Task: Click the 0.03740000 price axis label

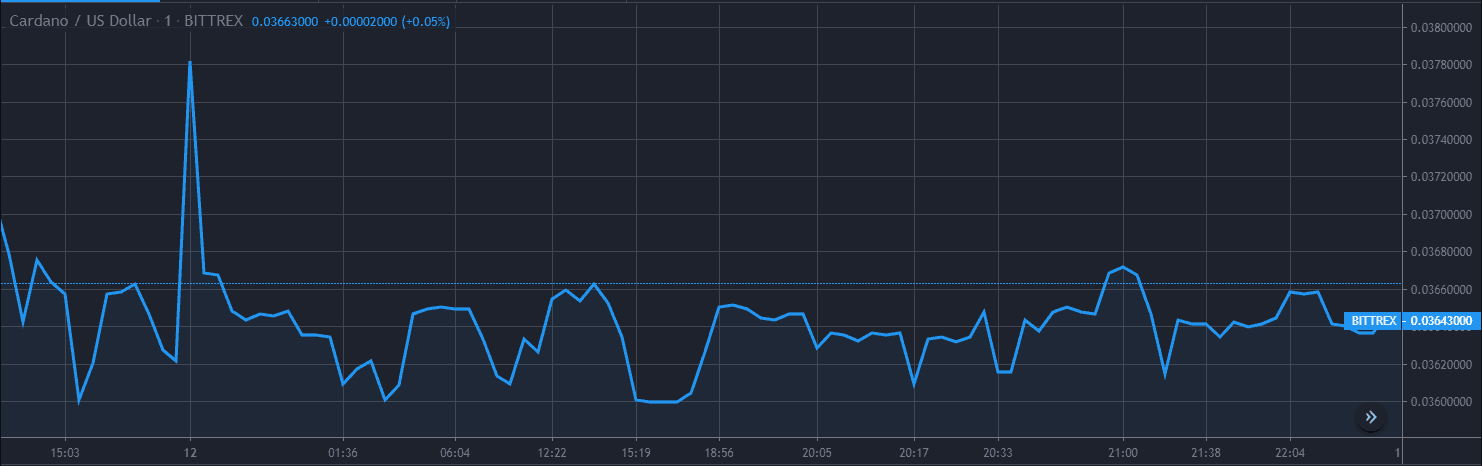Action: coord(1441,140)
